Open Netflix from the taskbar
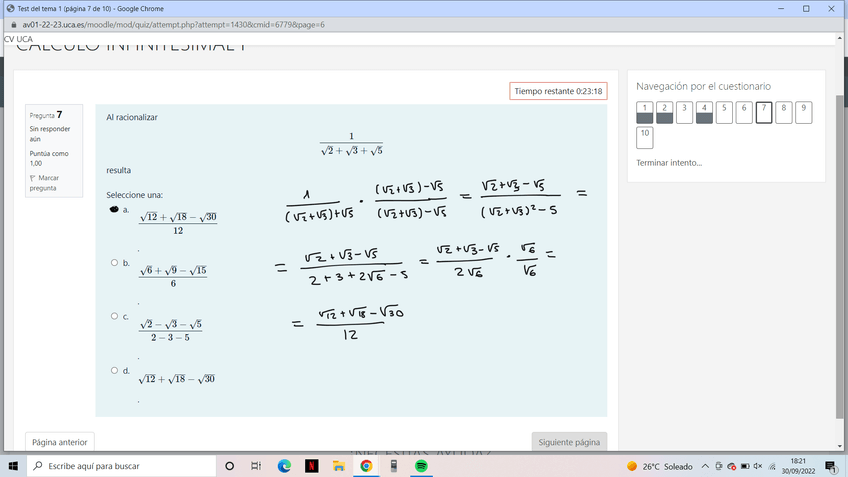 point(312,466)
